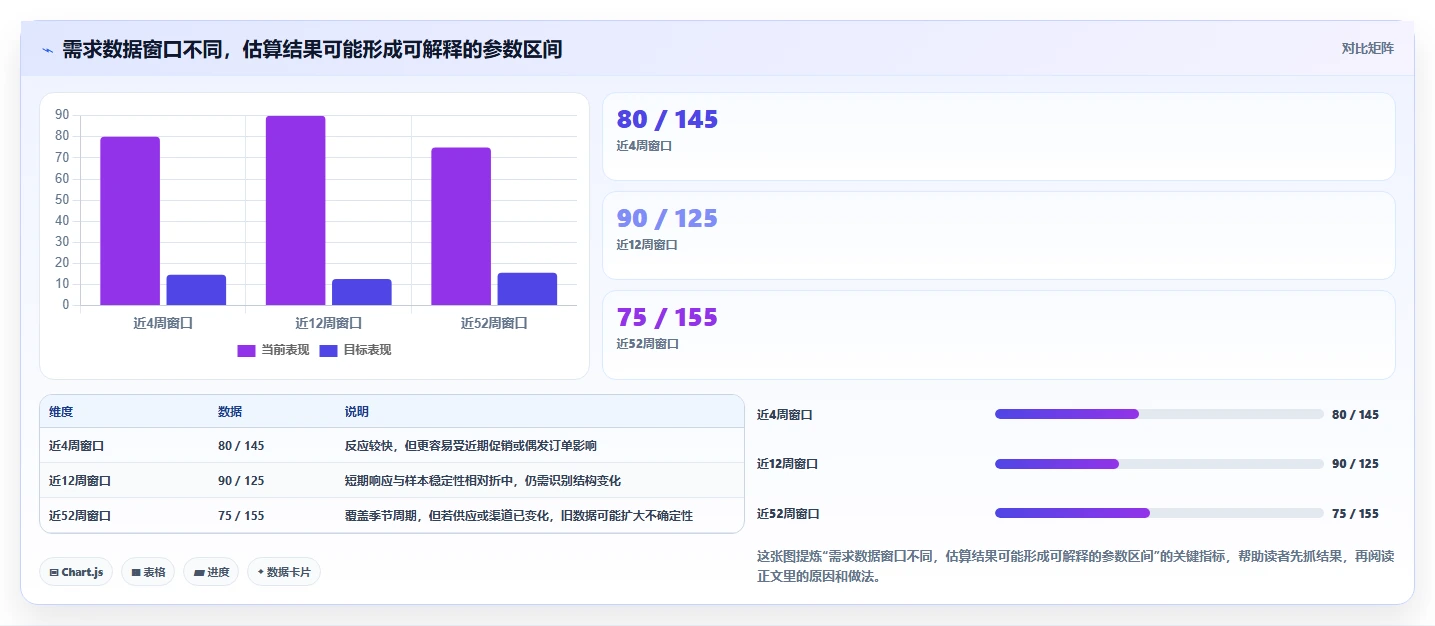Click the purple bar for 近4周窗口
This screenshot has height=626, width=1435.
pyautogui.click(x=130, y=221)
